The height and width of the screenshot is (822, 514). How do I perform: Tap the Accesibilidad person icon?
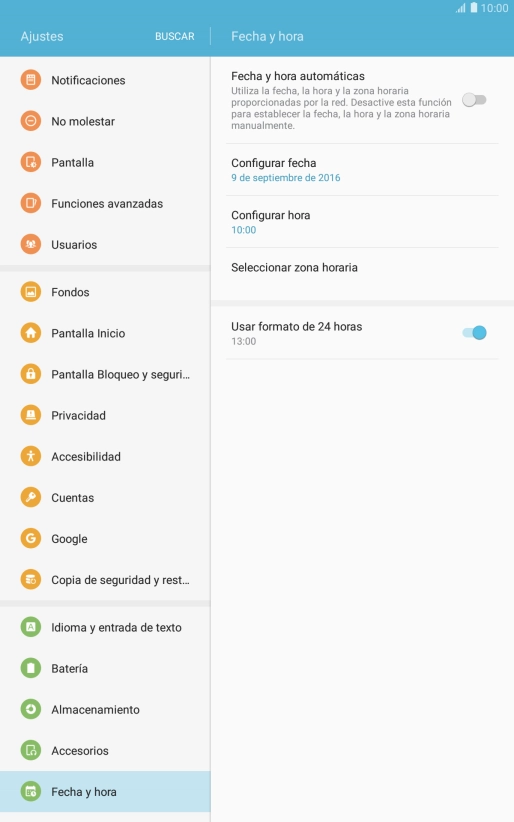click(30, 456)
